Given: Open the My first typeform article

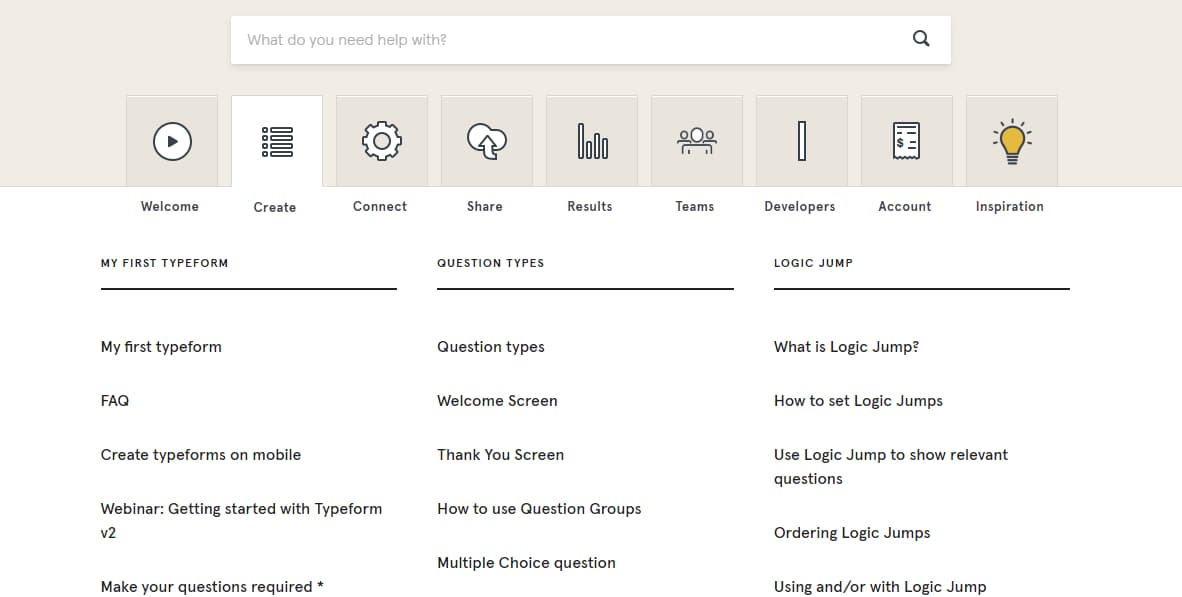Looking at the screenshot, I should [x=161, y=346].
